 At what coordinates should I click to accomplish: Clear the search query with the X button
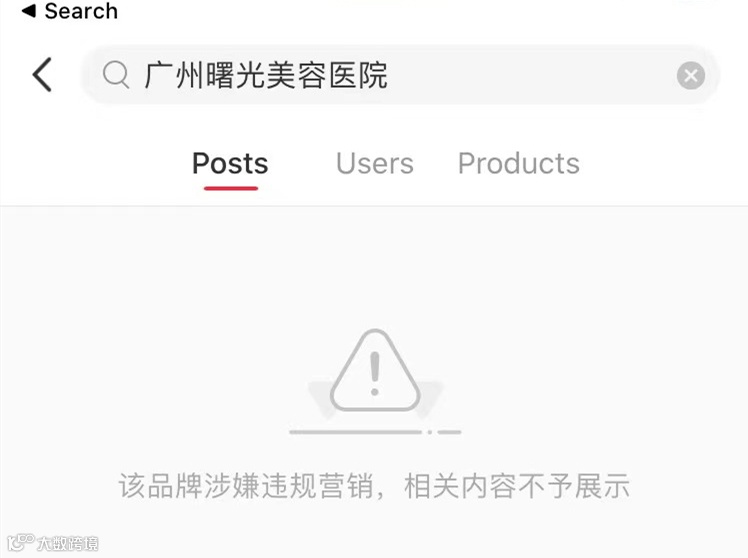691,75
